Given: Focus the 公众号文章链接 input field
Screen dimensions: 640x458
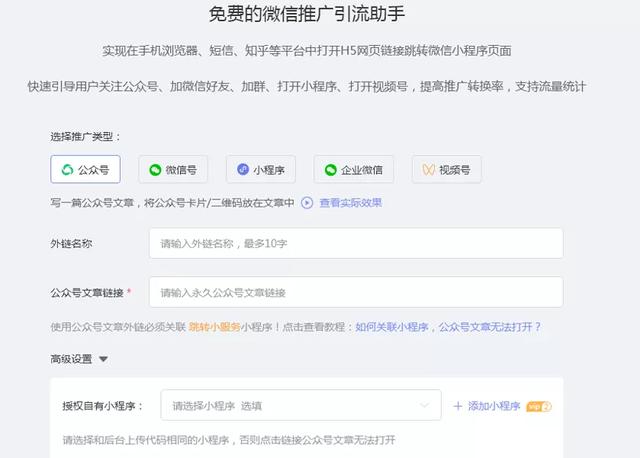Looking at the screenshot, I should tap(356, 292).
